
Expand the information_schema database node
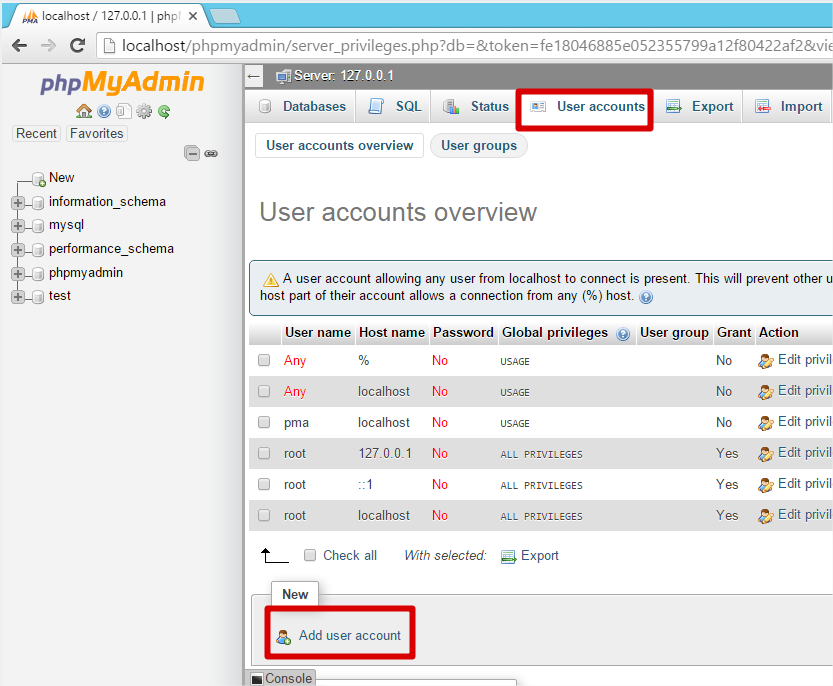18,202
